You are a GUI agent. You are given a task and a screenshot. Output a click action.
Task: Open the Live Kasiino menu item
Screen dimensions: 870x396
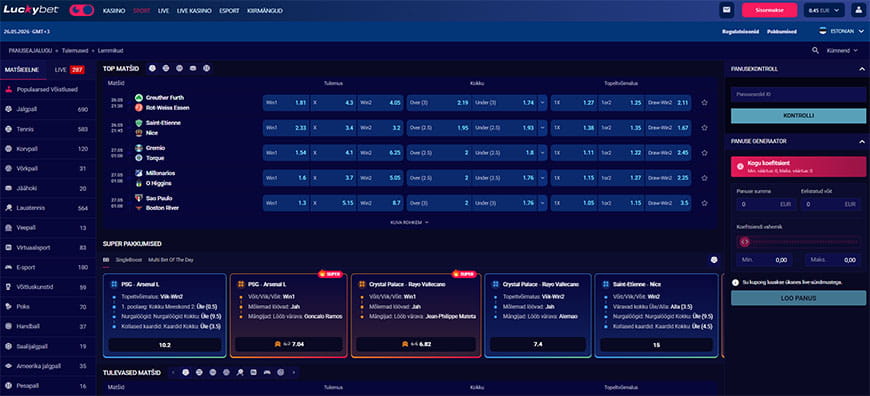pyautogui.click(x=194, y=11)
